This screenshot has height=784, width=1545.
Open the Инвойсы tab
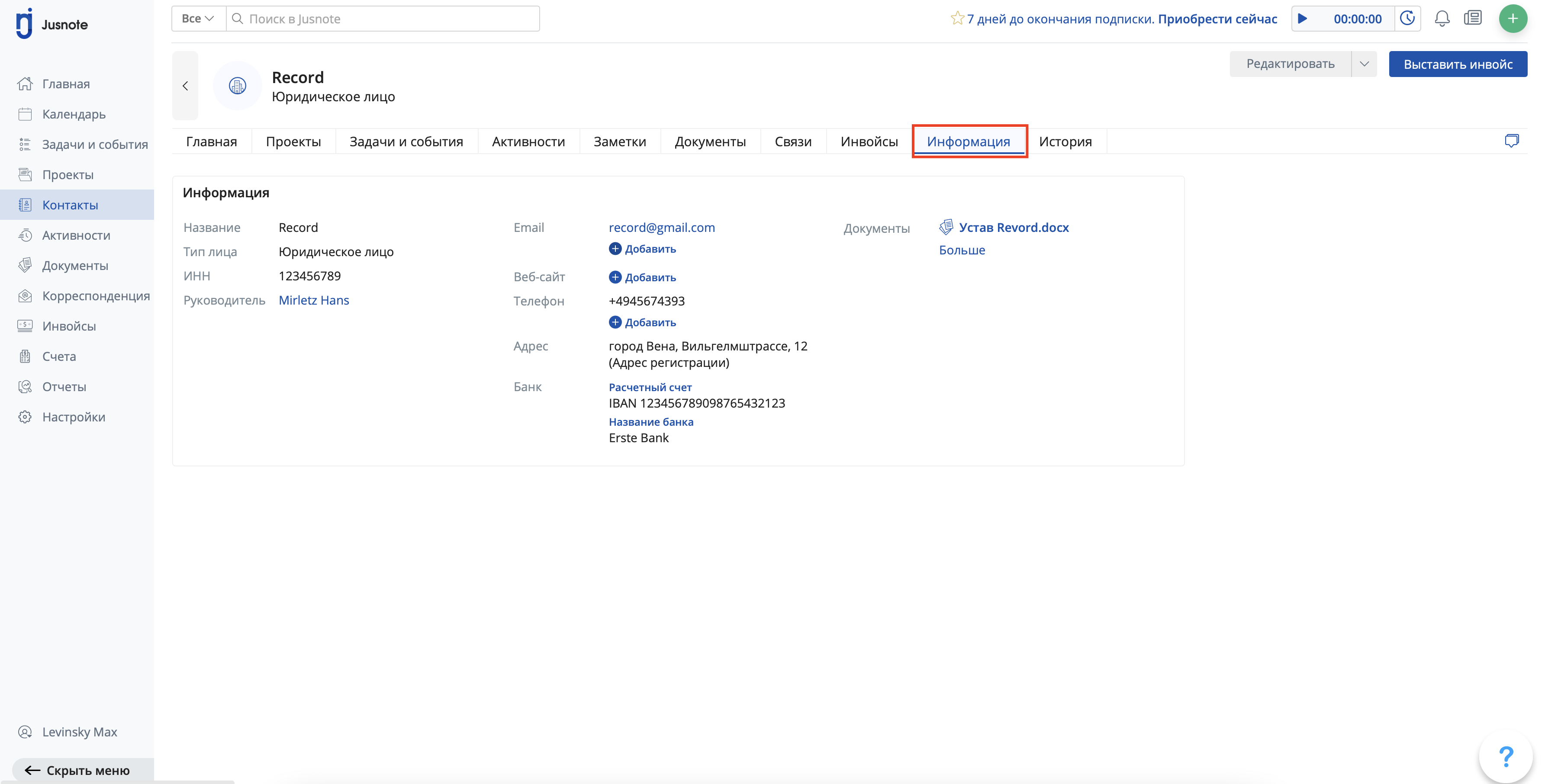[869, 141]
